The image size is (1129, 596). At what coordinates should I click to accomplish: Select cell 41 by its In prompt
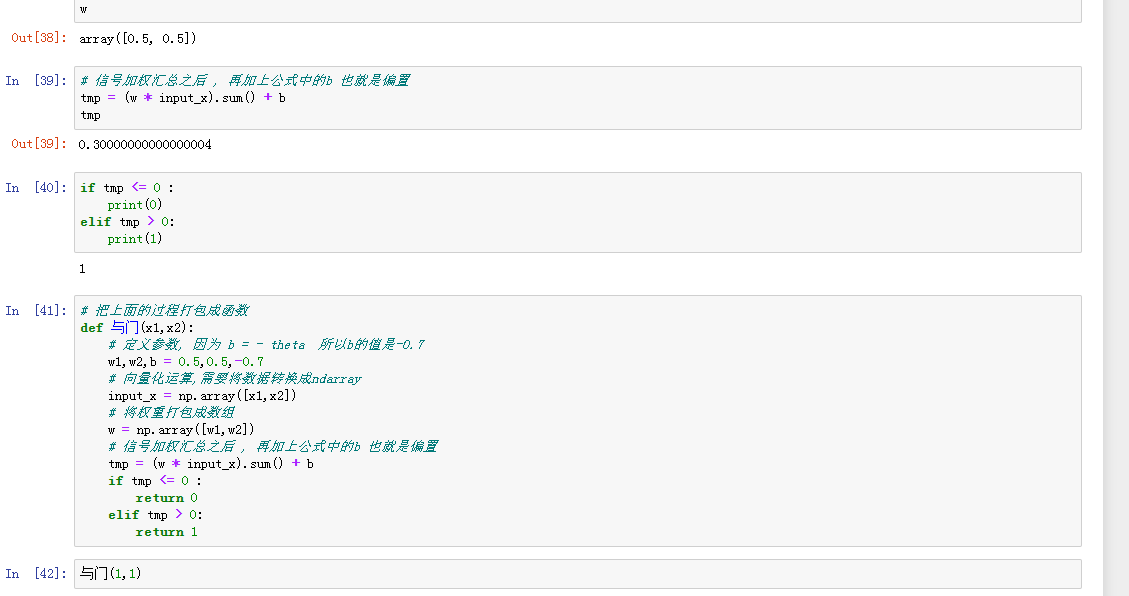coord(35,310)
